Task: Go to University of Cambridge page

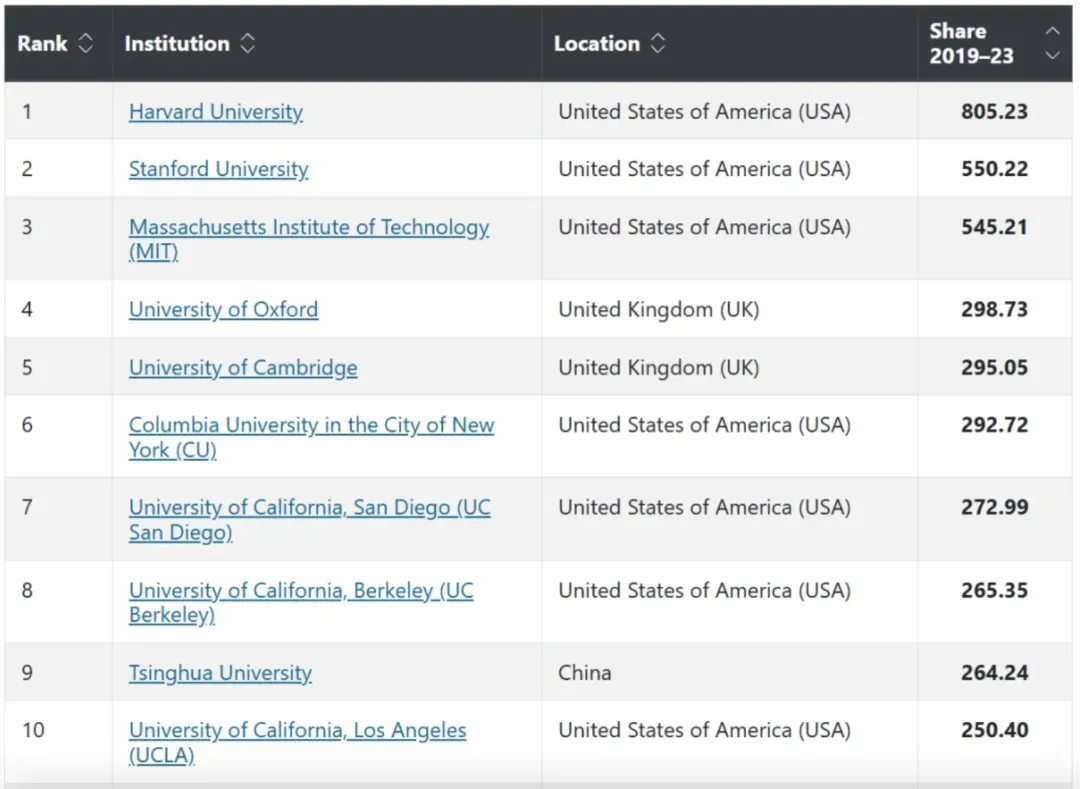Action: tap(243, 367)
